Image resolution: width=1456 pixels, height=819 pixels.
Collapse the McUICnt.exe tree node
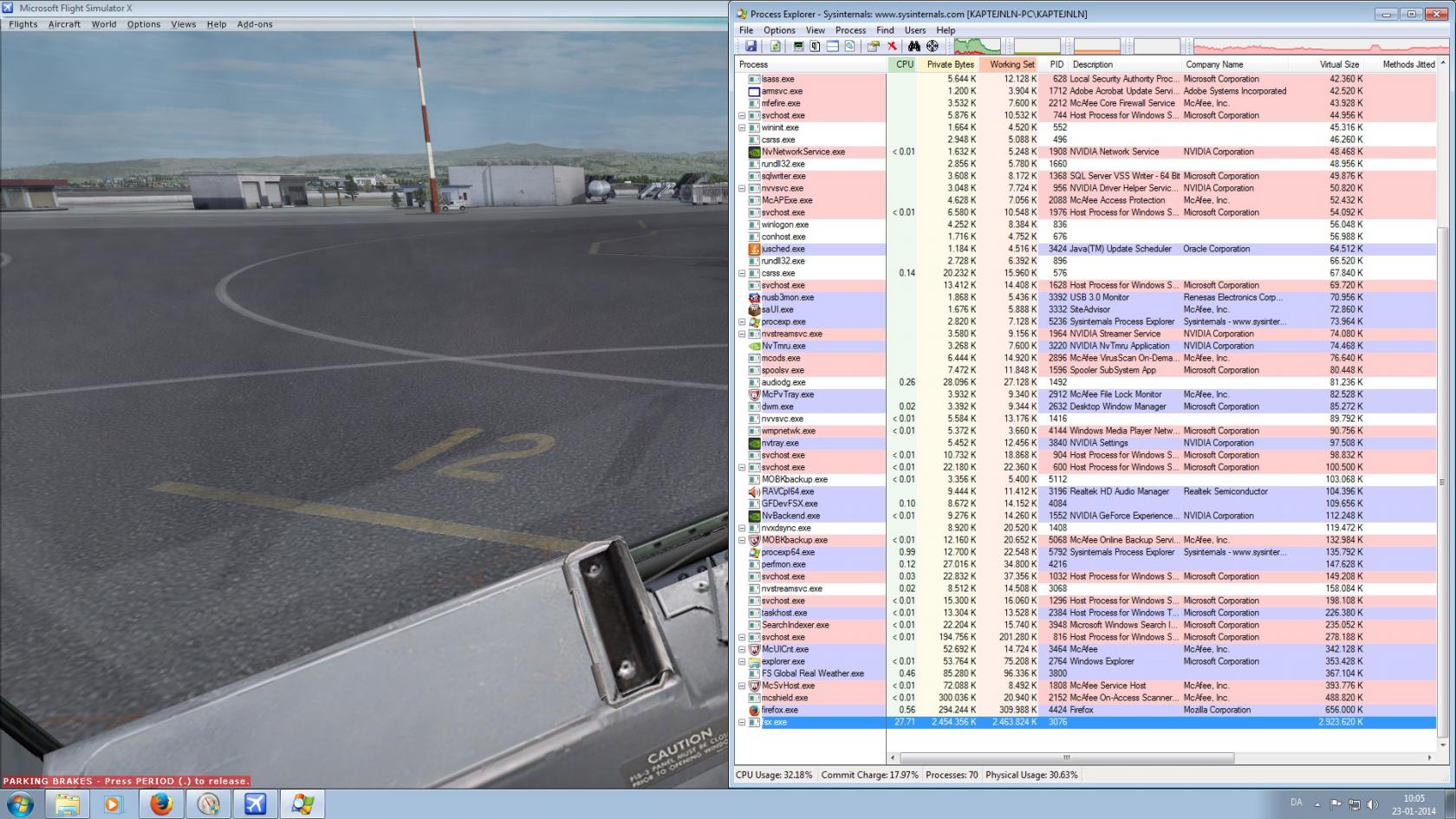click(742, 649)
